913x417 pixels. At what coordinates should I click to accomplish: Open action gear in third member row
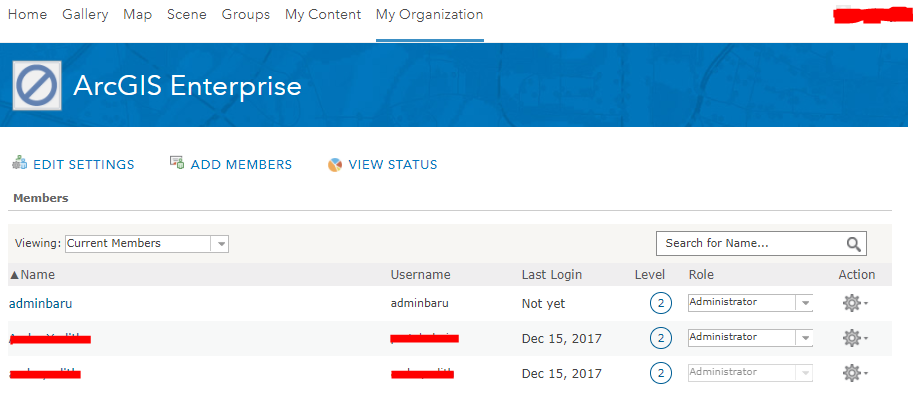tap(855, 373)
